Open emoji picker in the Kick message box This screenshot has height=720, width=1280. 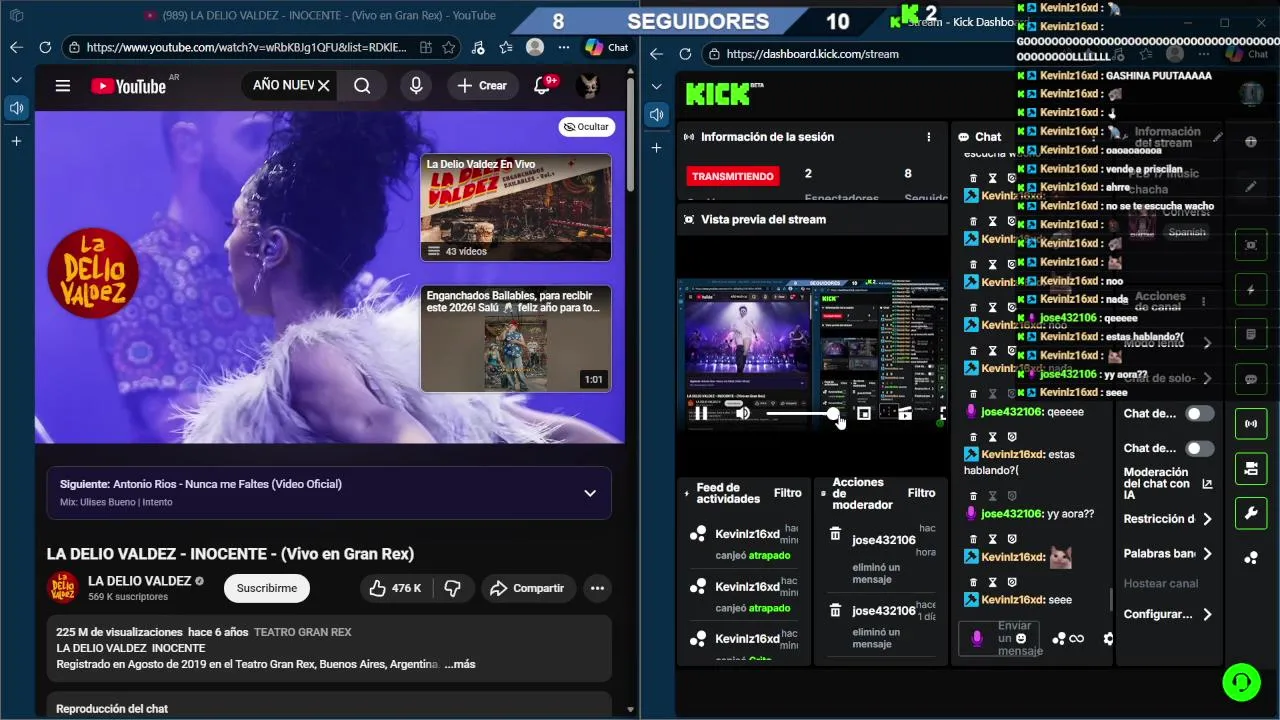tap(1021, 638)
